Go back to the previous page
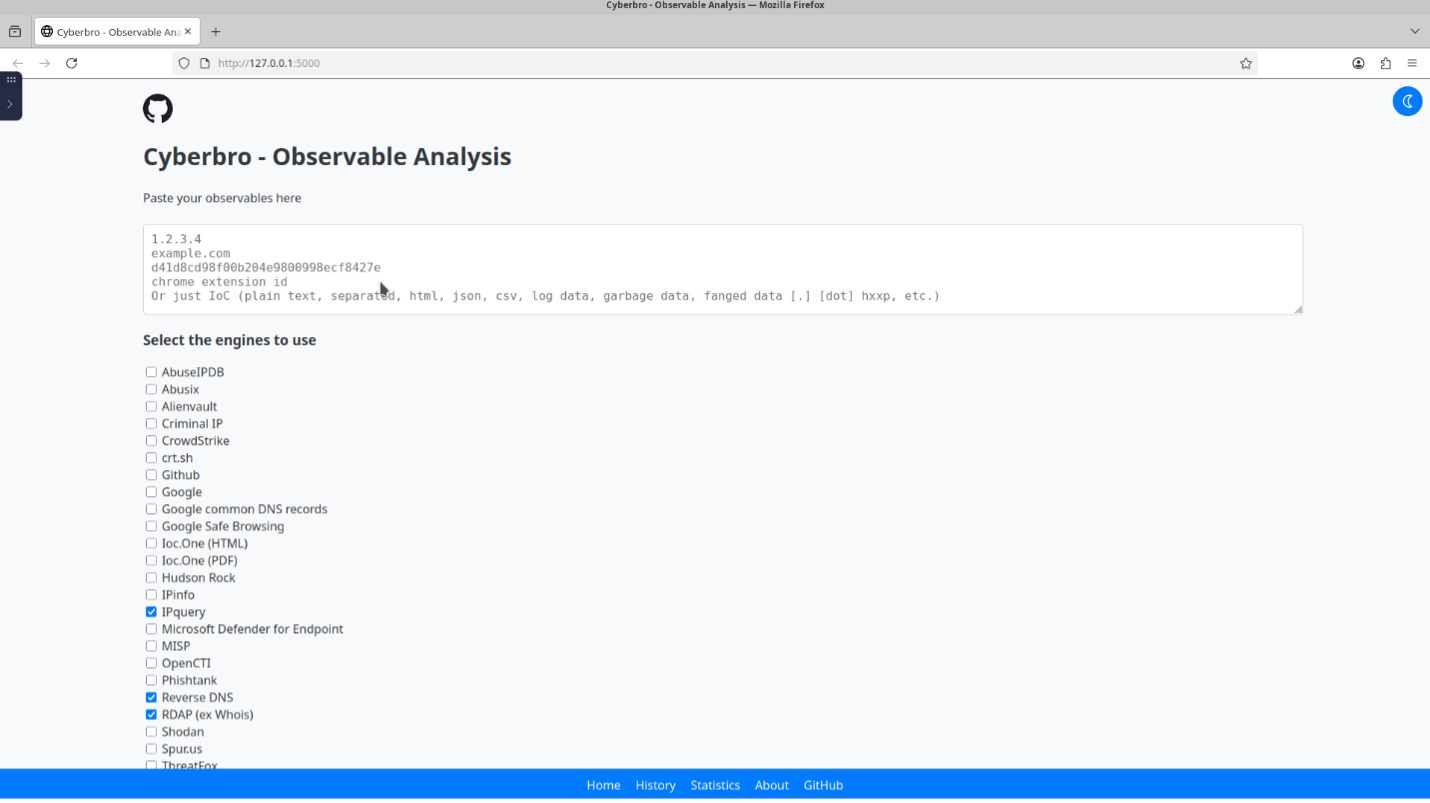The height and width of the screenshot is (803, 1430). click(18, 63)
